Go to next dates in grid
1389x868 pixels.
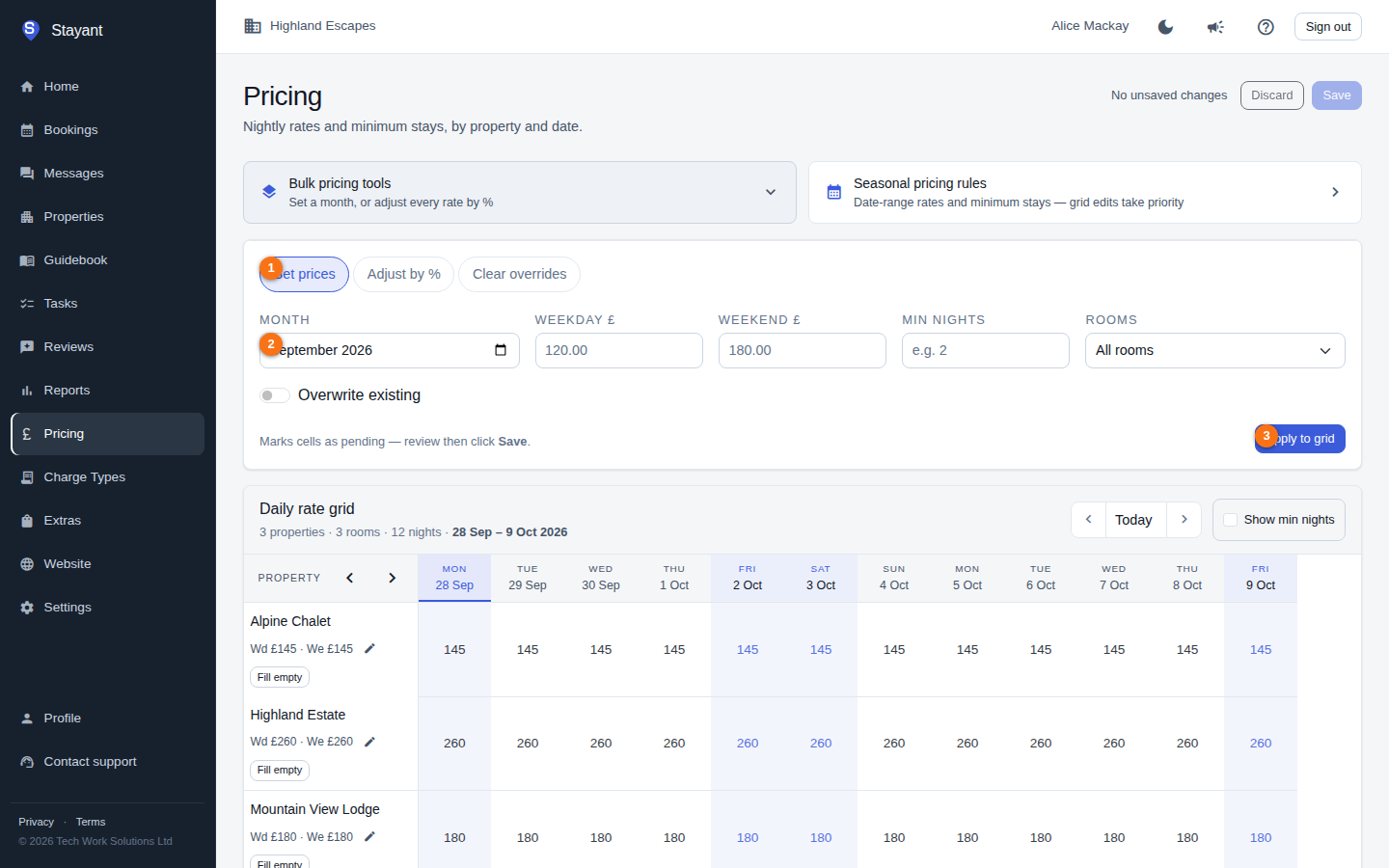tap(1185, 520)
